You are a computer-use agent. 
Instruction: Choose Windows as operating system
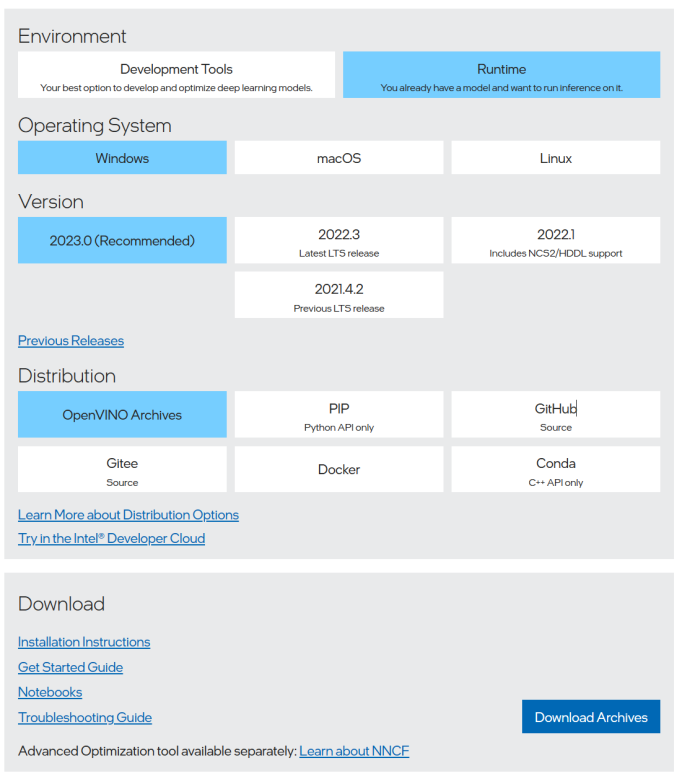click(122, 157)
